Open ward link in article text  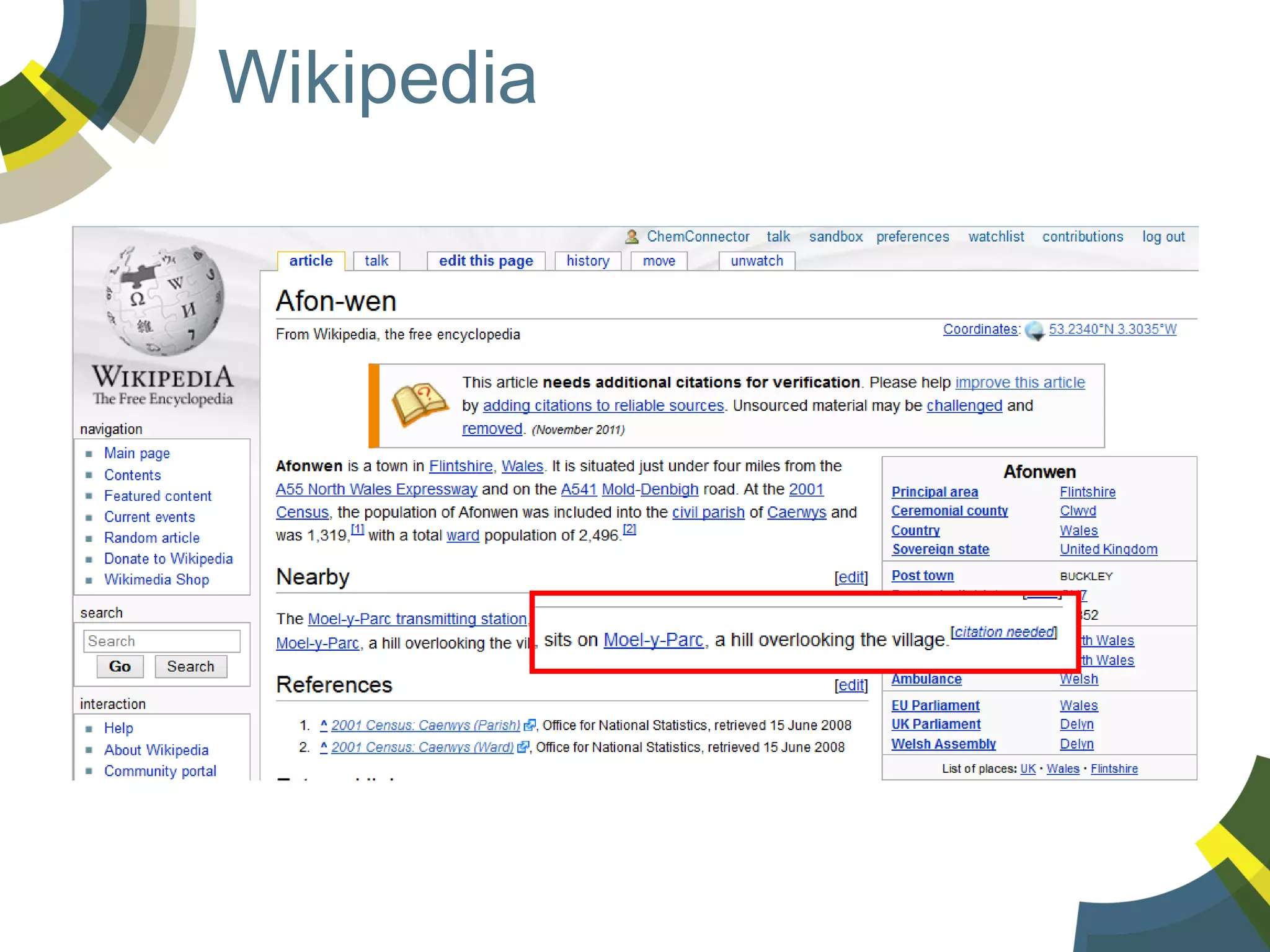point(463,535)
